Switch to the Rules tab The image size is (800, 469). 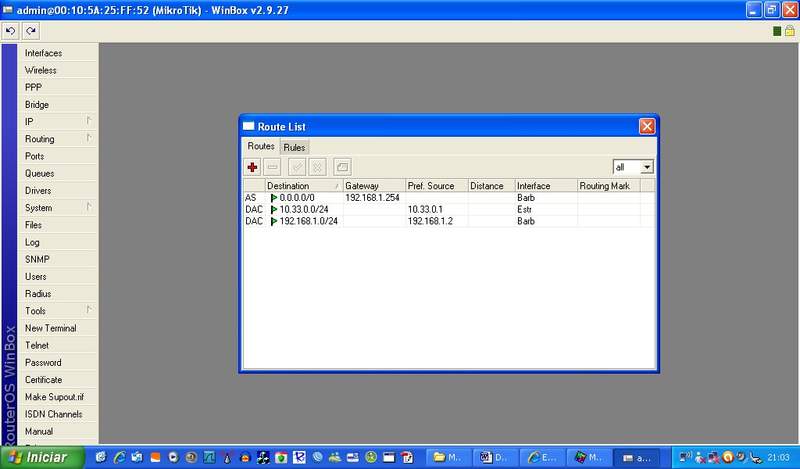294,147
